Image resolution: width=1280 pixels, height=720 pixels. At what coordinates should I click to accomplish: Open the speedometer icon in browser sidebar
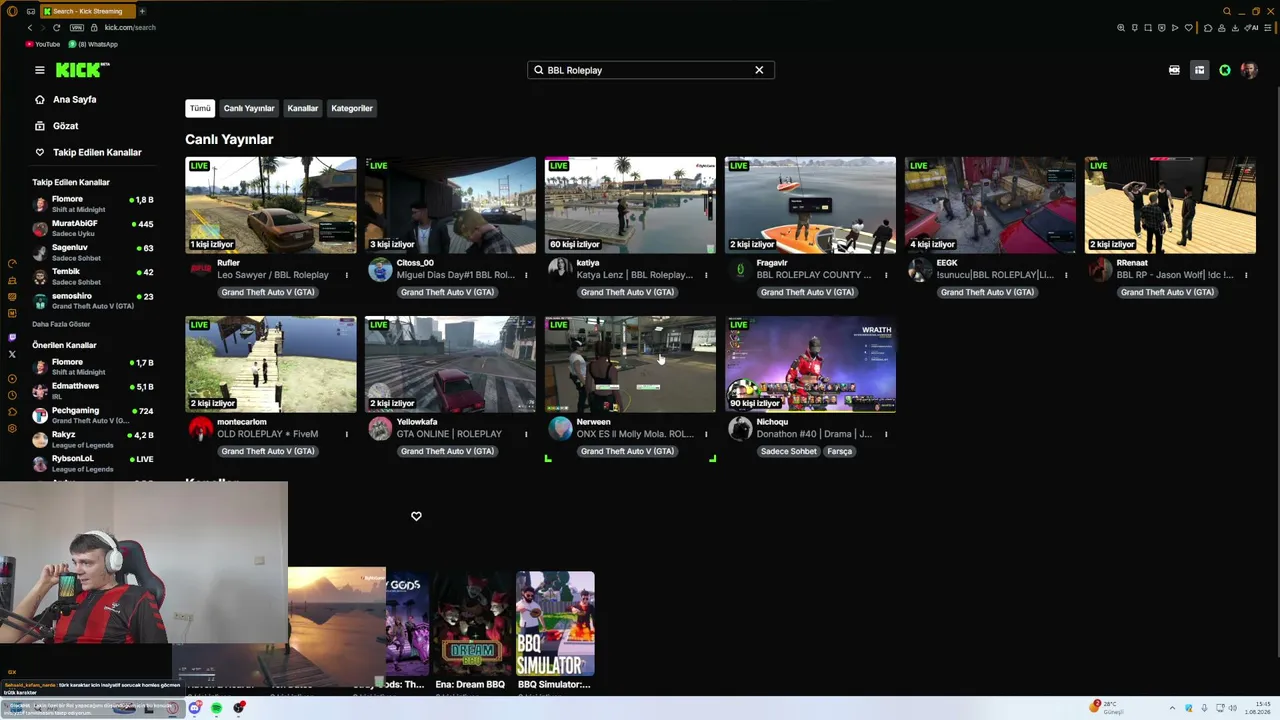[x=12, y=264]
